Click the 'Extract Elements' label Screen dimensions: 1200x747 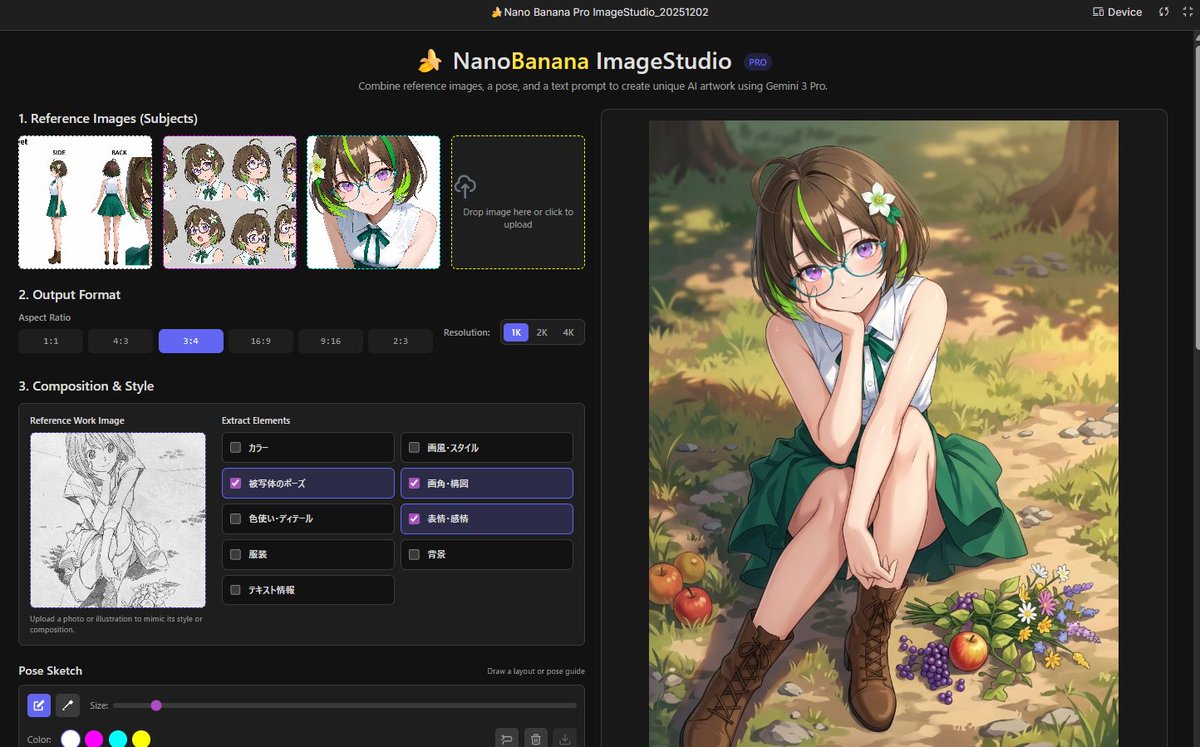(256, 420)
